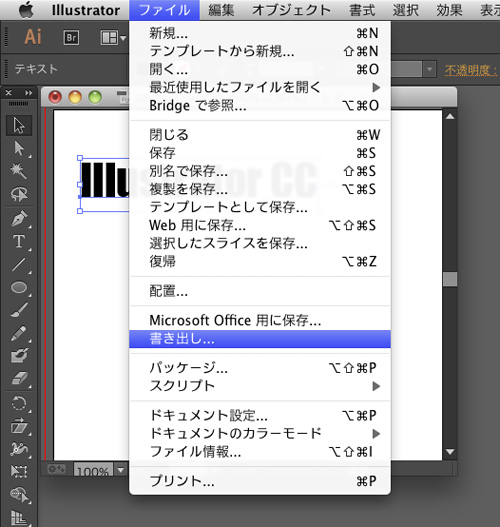Choose 閉じる menu item
The width and height of the screenshot is (500, 527).
tap(260, 135)
